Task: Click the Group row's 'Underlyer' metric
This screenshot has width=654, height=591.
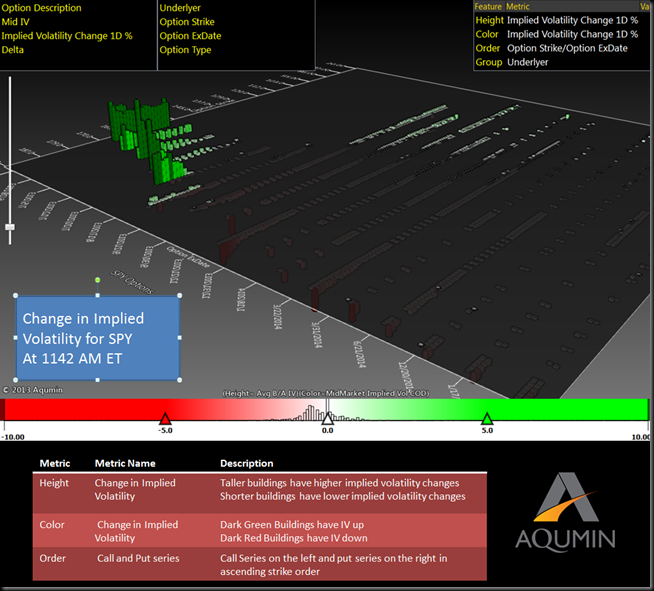Action: (528, 63)
